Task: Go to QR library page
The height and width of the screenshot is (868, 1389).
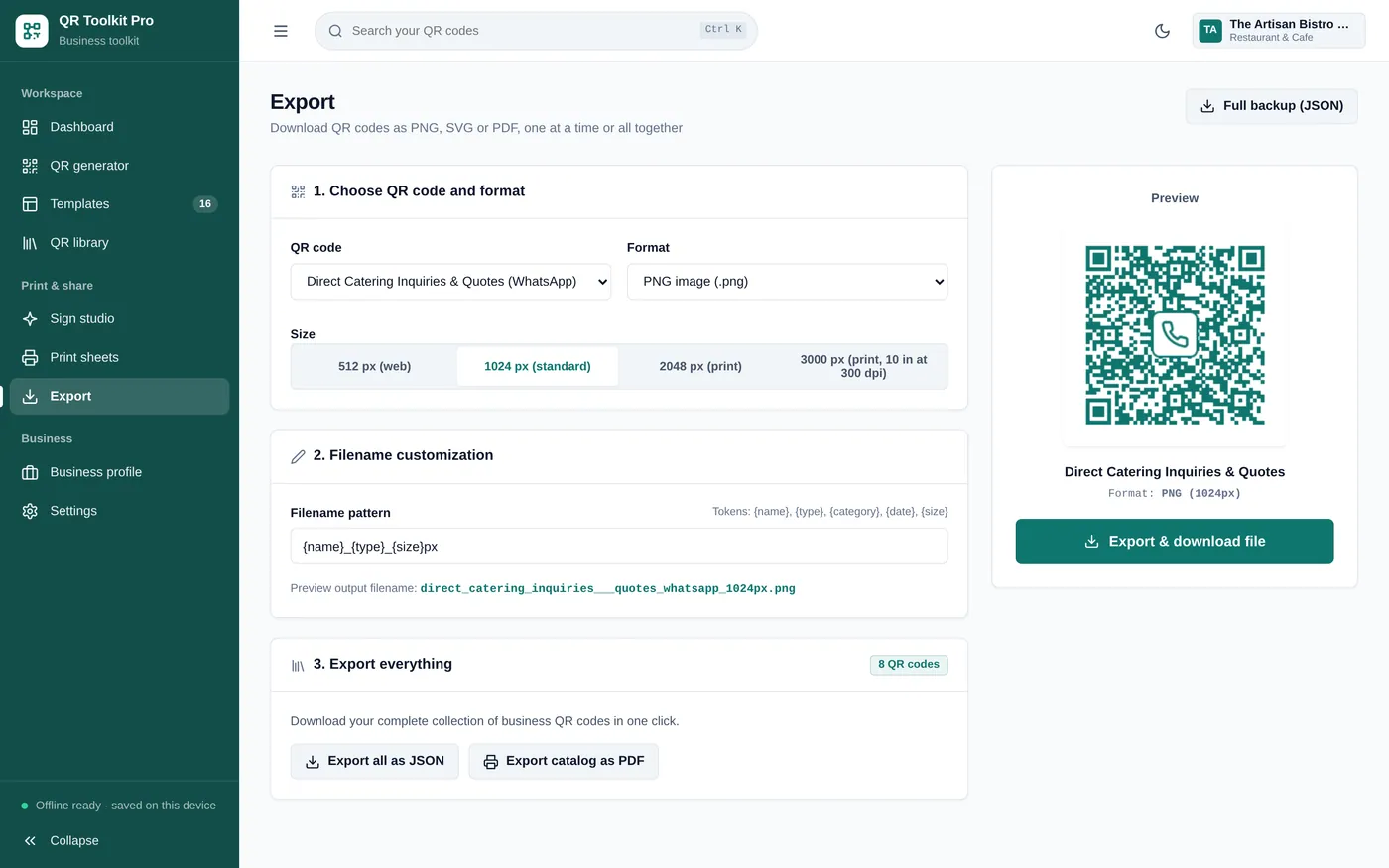Action: tap(119, 243)
